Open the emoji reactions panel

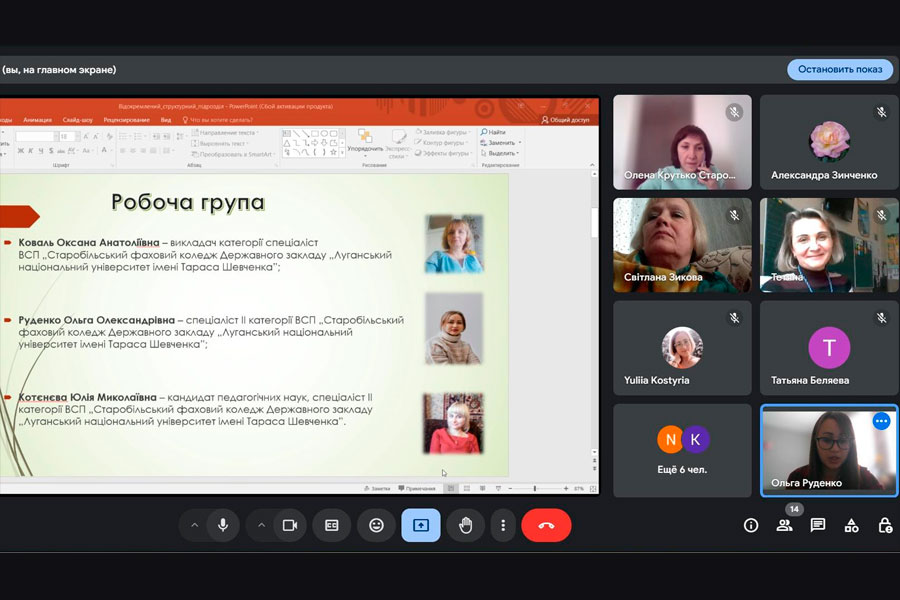[376, 525]
